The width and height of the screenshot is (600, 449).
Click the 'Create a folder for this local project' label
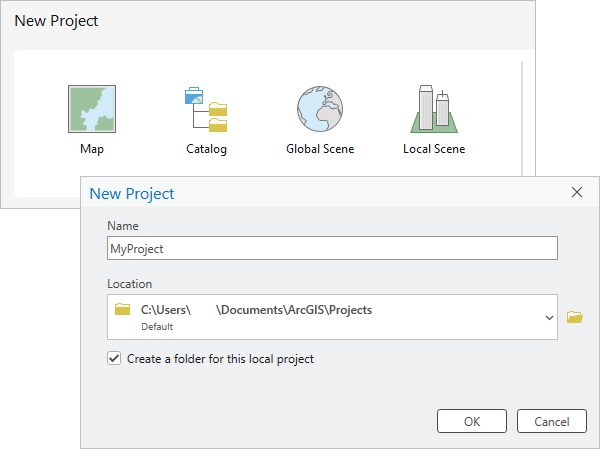[x=220, y=358]
